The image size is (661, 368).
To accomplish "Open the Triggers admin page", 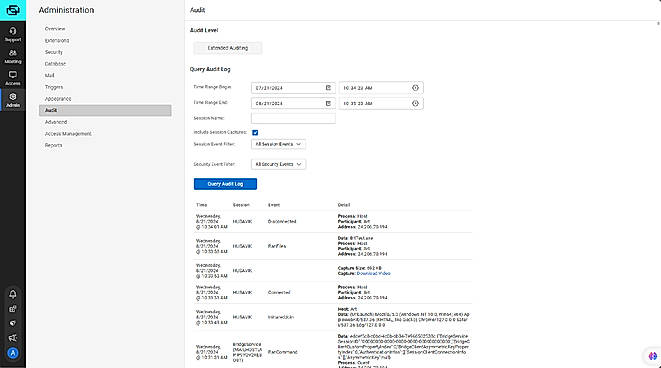I will coord(54,87).
